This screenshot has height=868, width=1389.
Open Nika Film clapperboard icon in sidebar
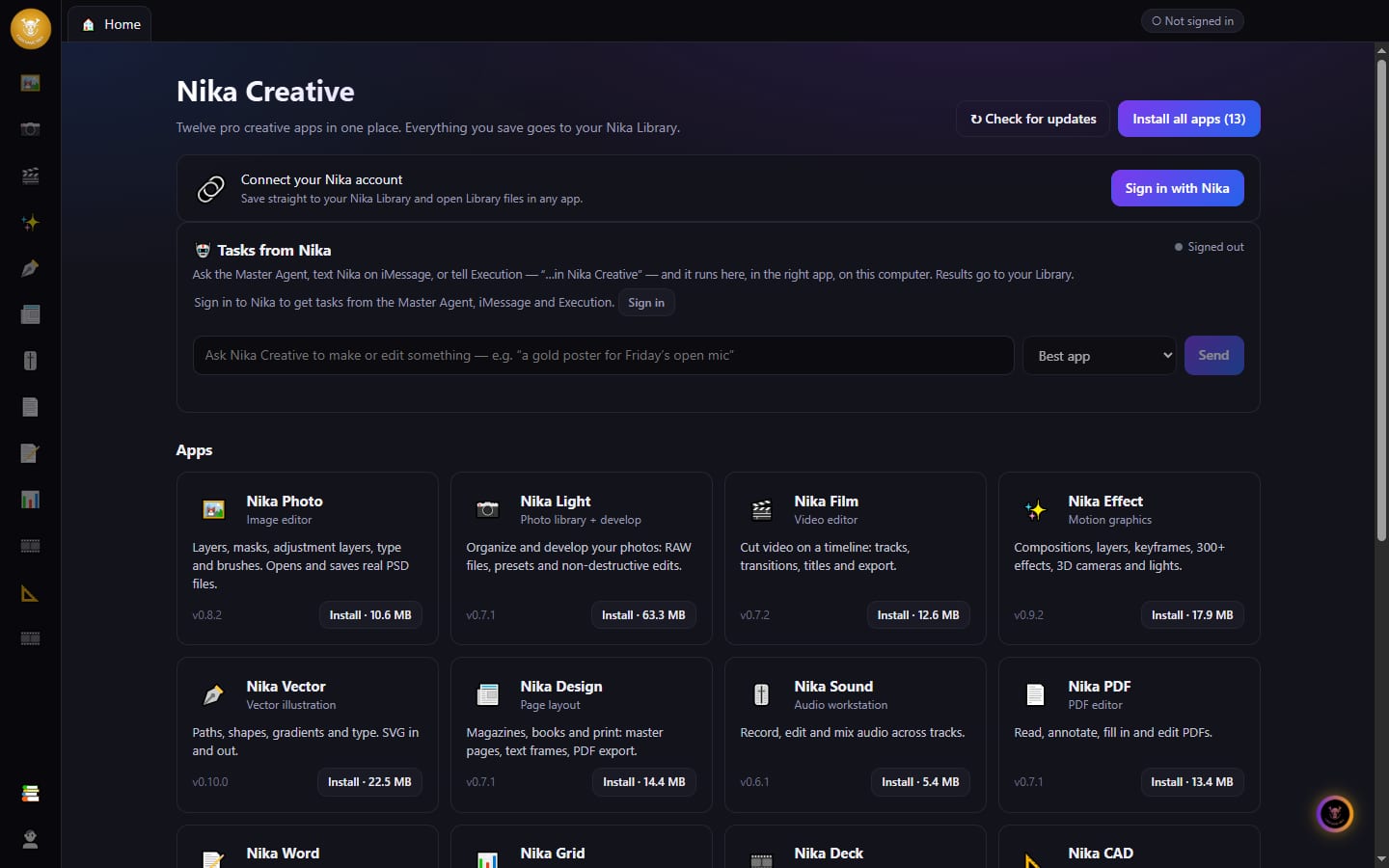coord(30,176)
